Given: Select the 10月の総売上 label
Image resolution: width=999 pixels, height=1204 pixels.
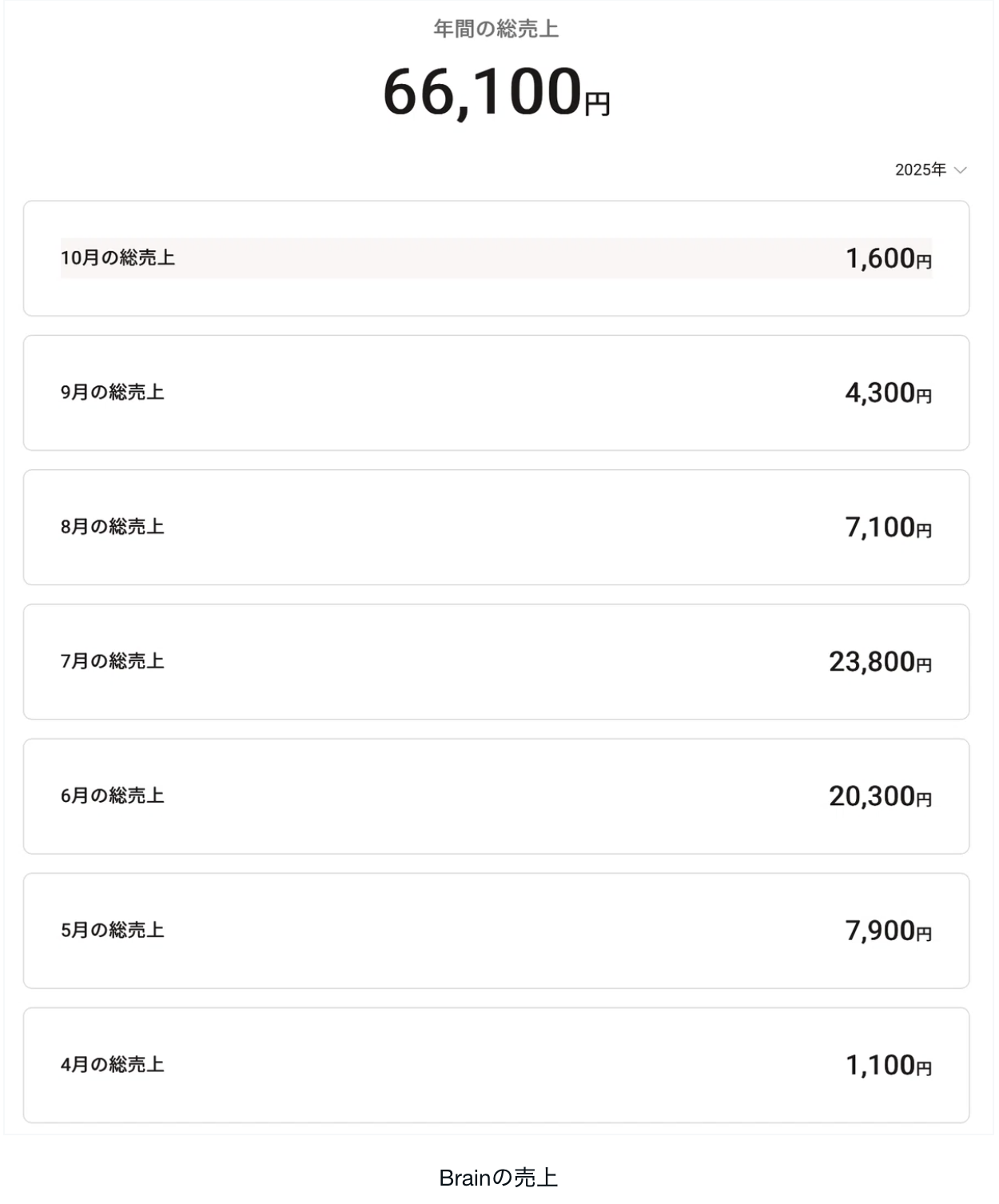Looking at the screenshot, I should point(117,258).
